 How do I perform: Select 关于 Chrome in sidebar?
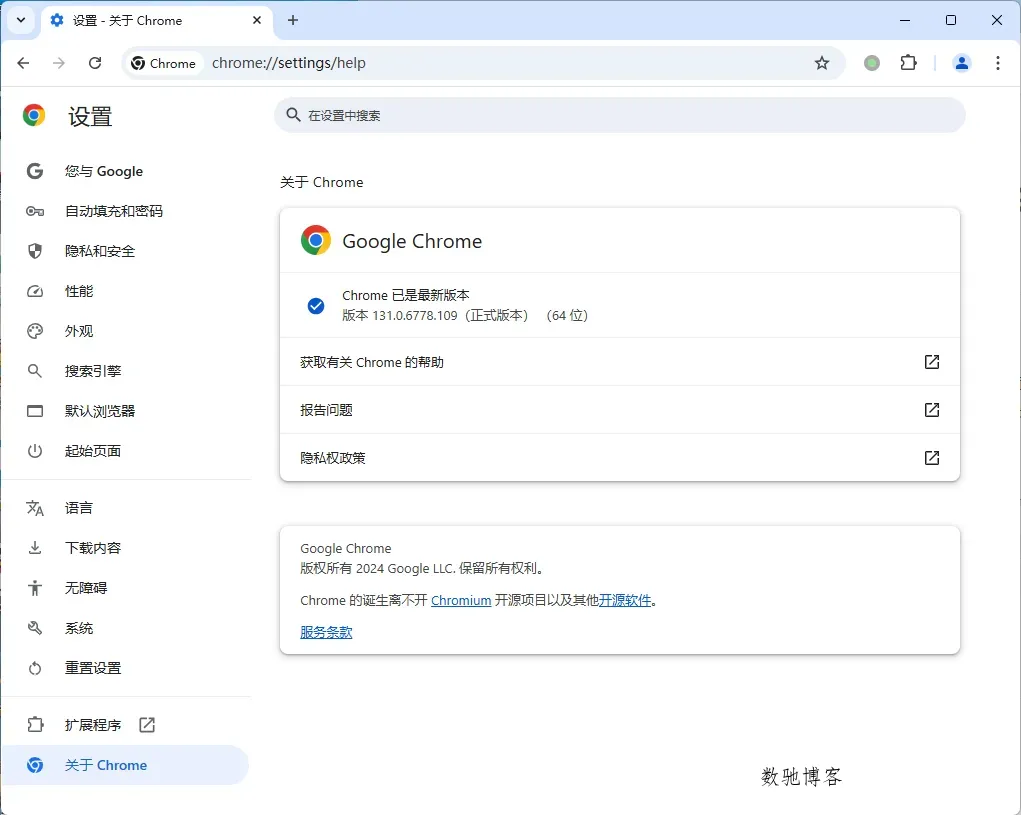coord(127,765)
